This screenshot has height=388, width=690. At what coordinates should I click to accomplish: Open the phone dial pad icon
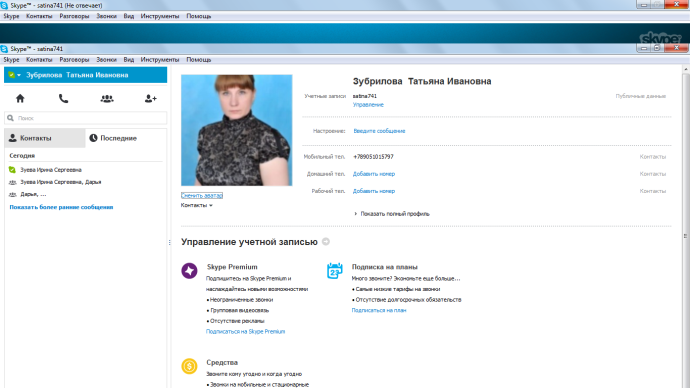pos(63,99)
